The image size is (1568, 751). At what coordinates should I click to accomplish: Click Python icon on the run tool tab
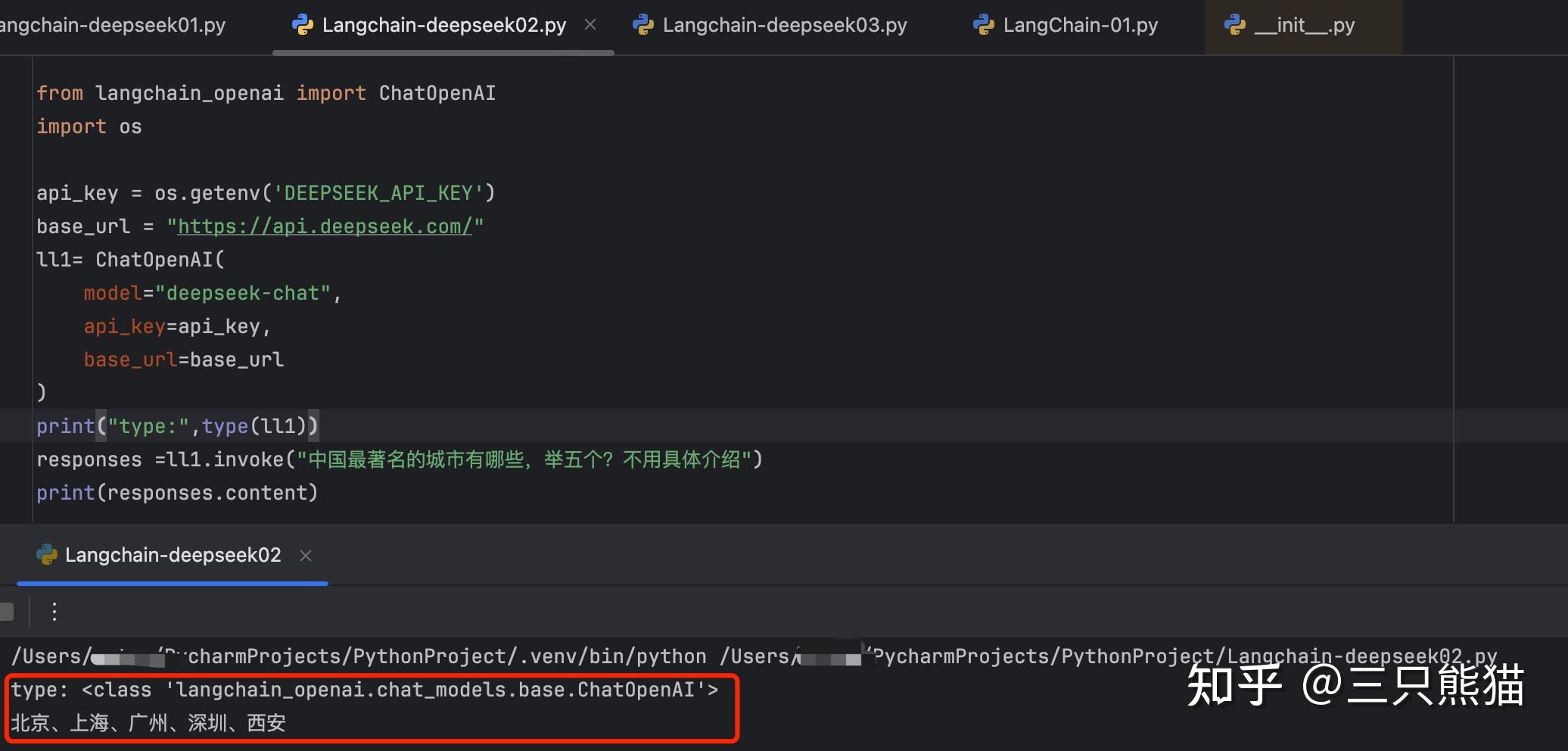click(x=47, y=555)
